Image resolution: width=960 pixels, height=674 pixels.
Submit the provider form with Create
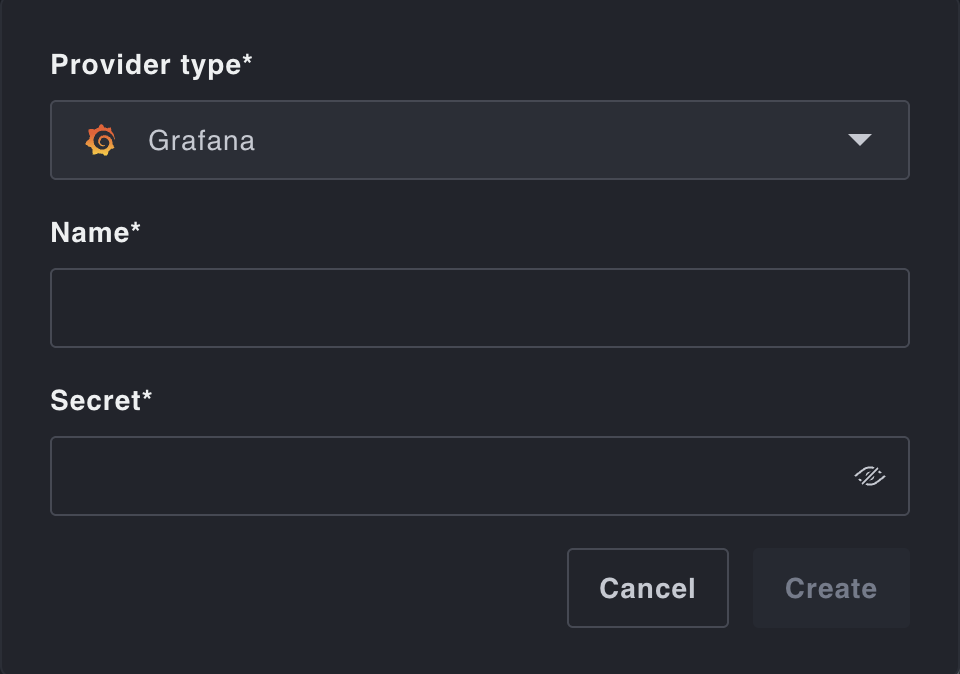coord(831,588)
